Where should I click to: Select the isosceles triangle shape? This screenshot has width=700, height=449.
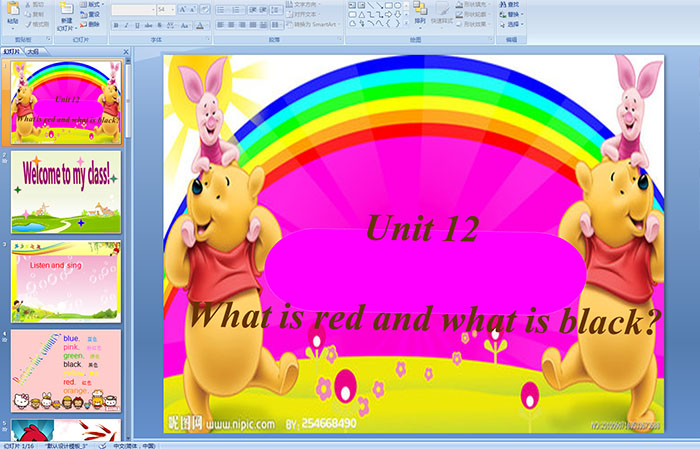362,14
